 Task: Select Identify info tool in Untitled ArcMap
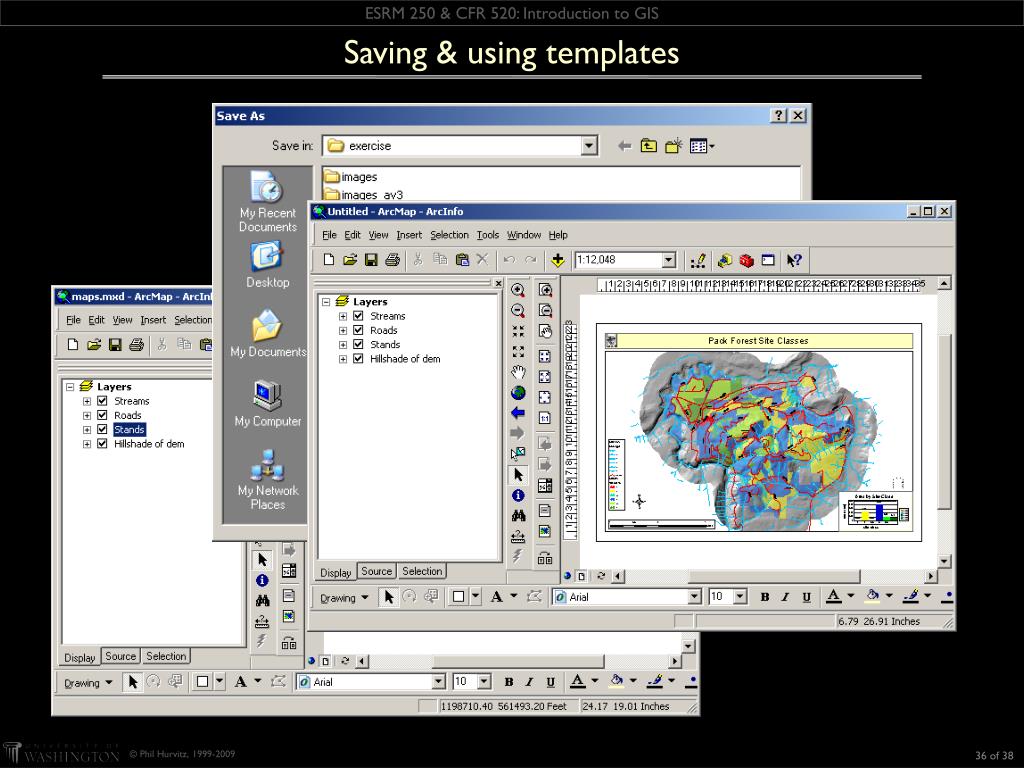click(x=518, y=495)
